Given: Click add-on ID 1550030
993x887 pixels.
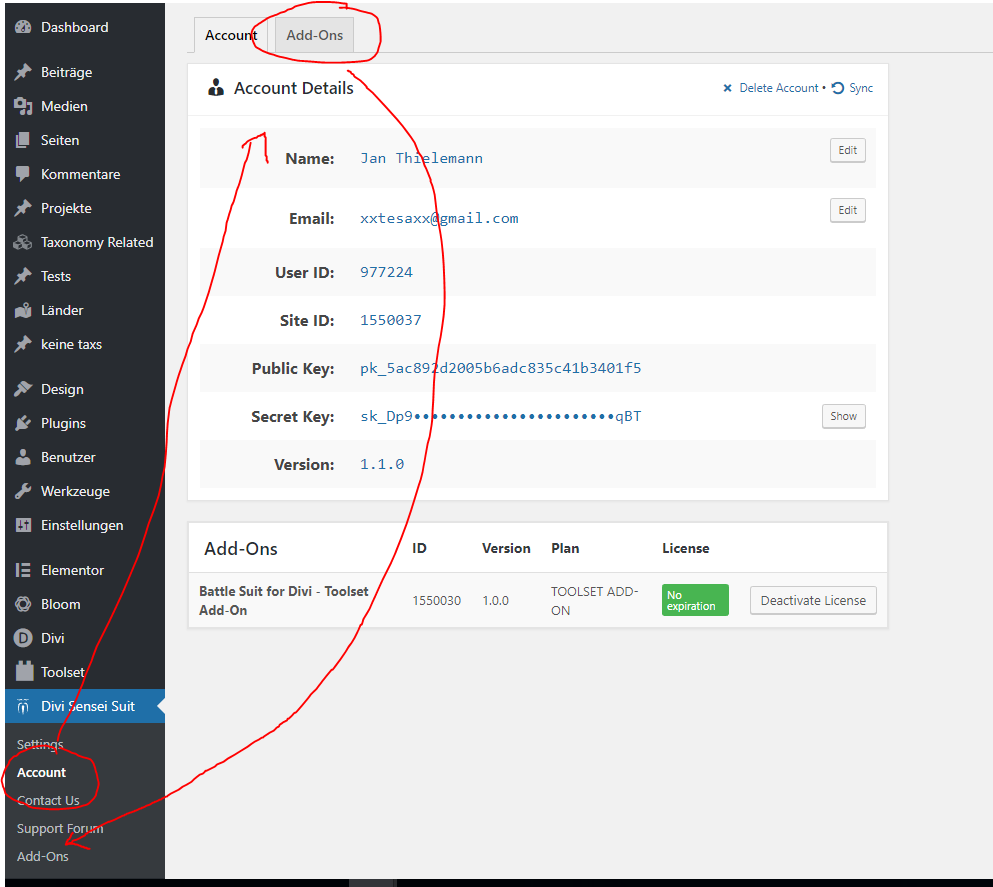Looking at the screenshot, I should 436,600.
